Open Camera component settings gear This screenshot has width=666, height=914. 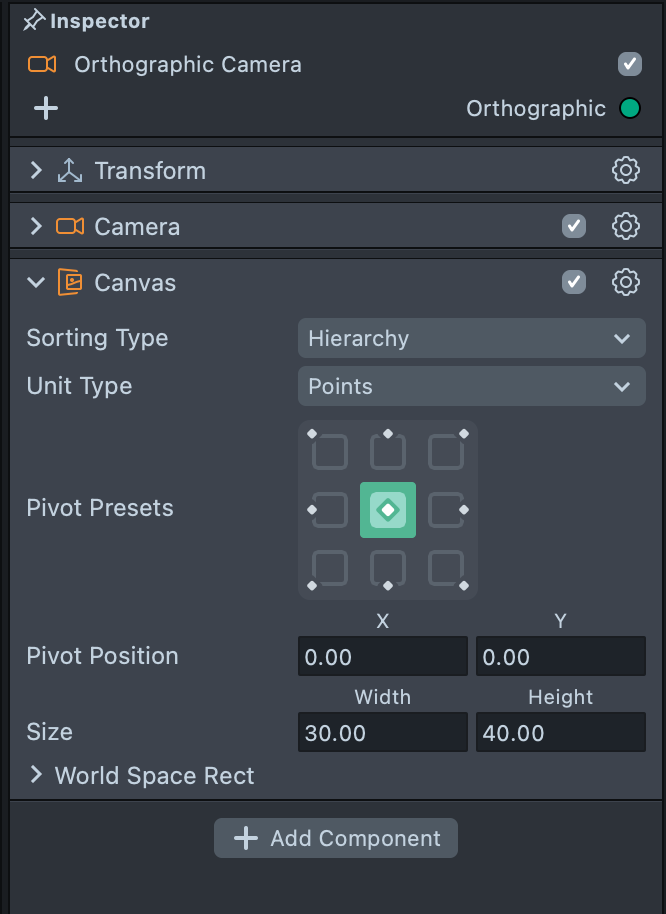tap(625, 226)
